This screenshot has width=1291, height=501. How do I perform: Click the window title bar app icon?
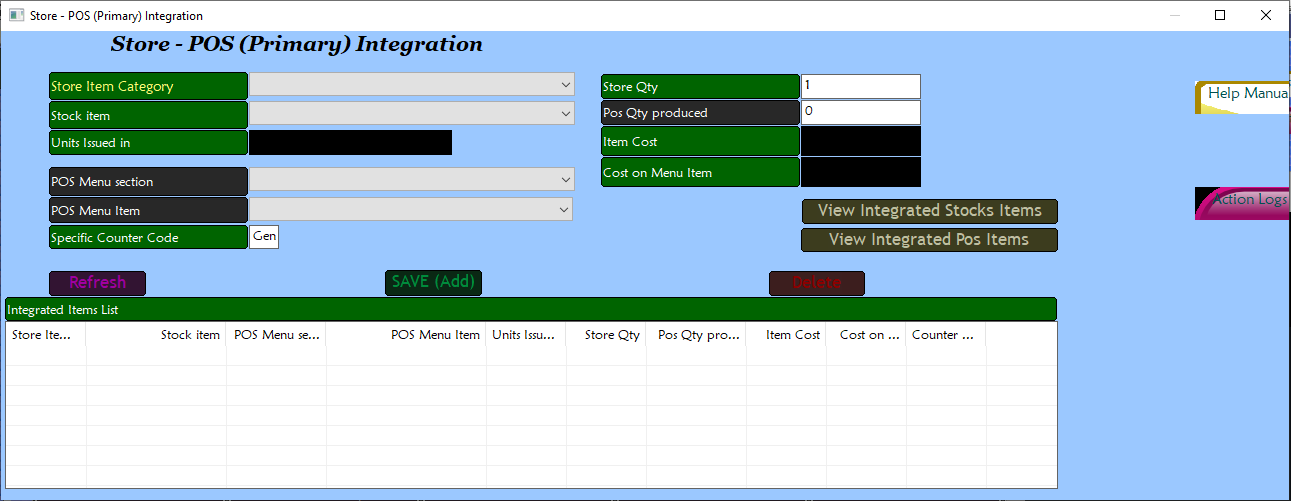pyautogui.click(x=16, y=15)
